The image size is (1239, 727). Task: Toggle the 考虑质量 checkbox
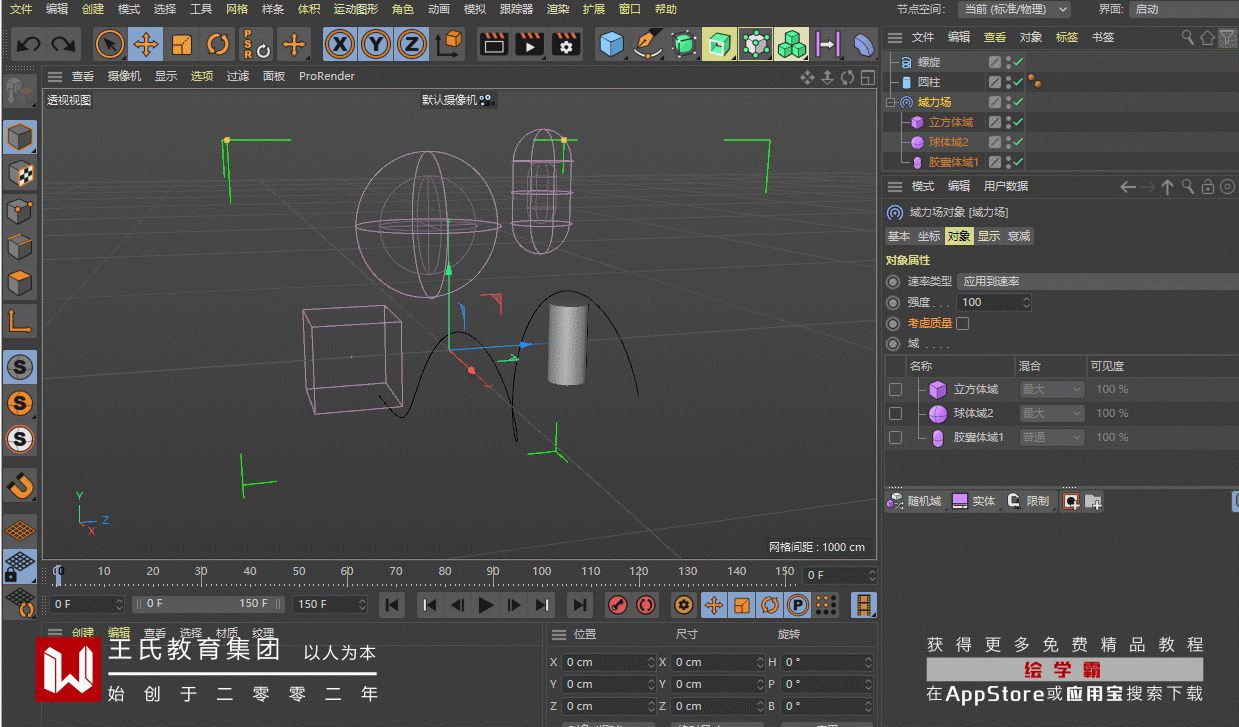pyautogui.click(x=962, y=323)
